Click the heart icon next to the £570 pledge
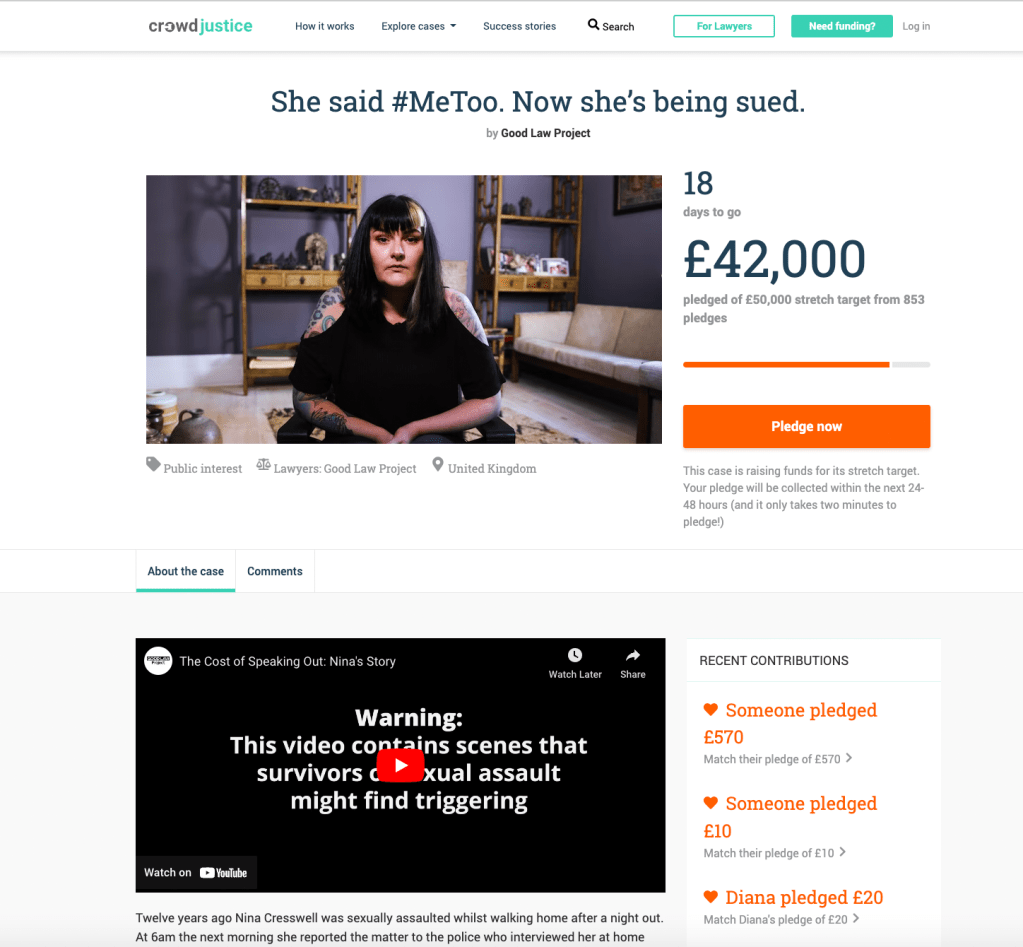Image resolution: width=1023 pixels, height=947 pixels. (x=710, y=709)
